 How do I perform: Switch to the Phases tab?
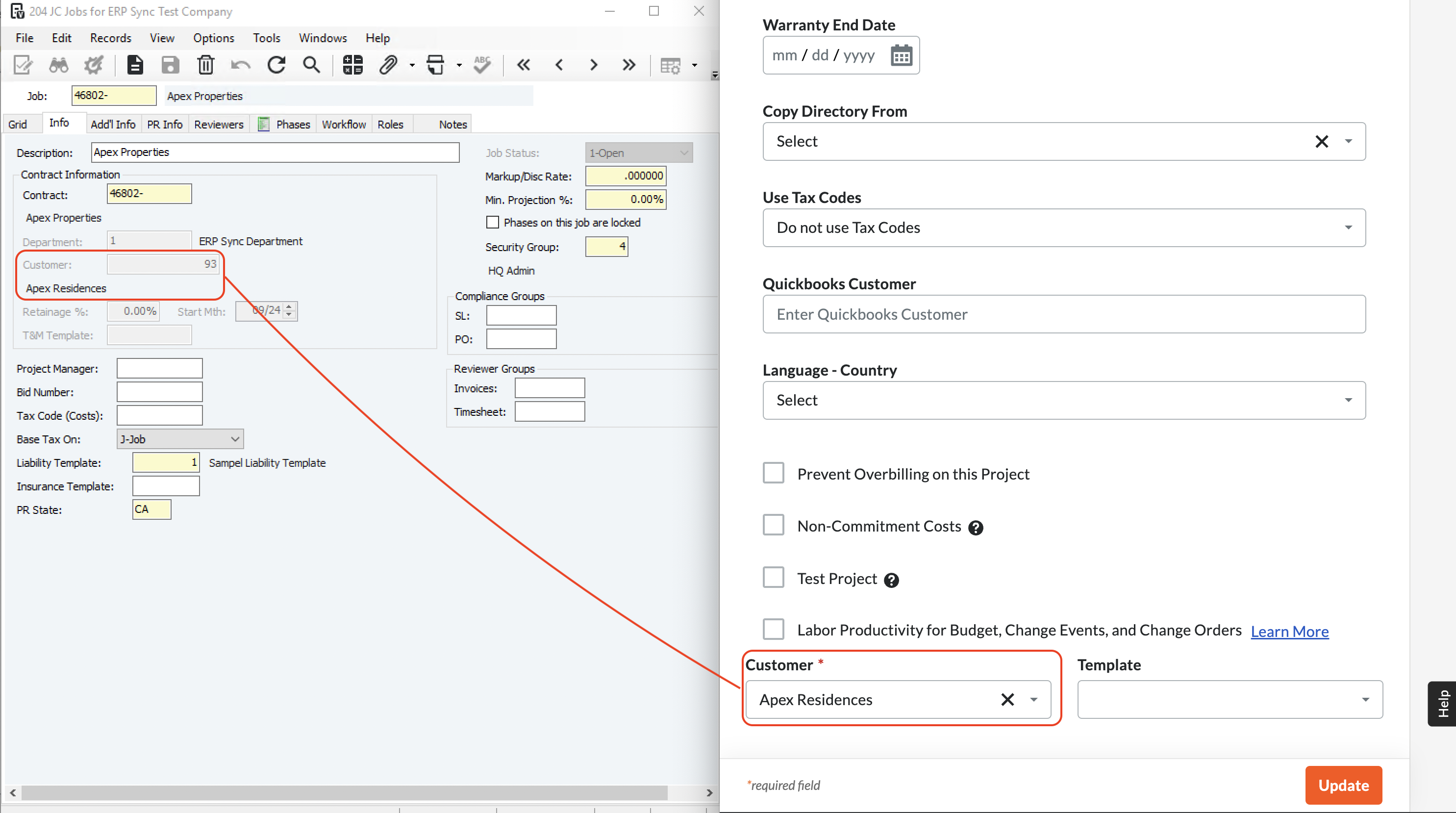293,124
